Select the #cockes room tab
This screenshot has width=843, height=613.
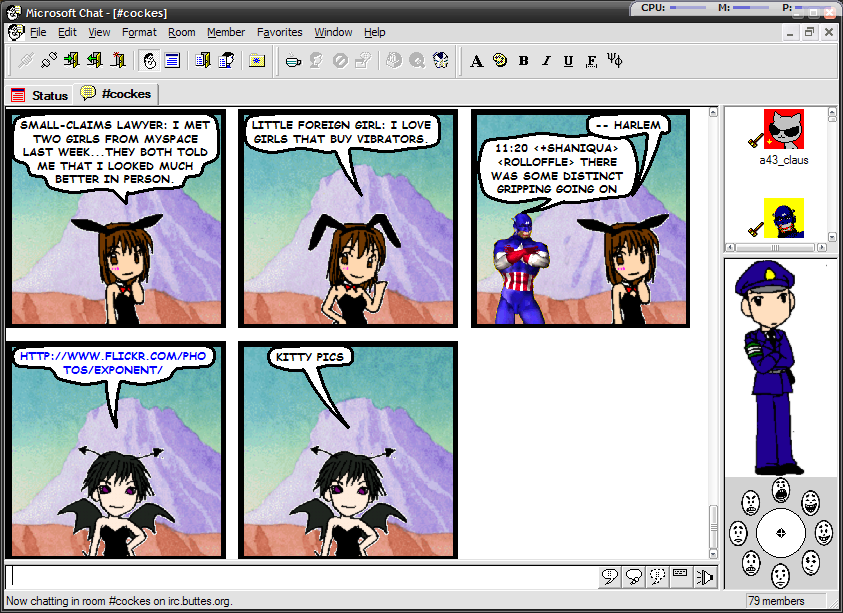coord(116,94)
